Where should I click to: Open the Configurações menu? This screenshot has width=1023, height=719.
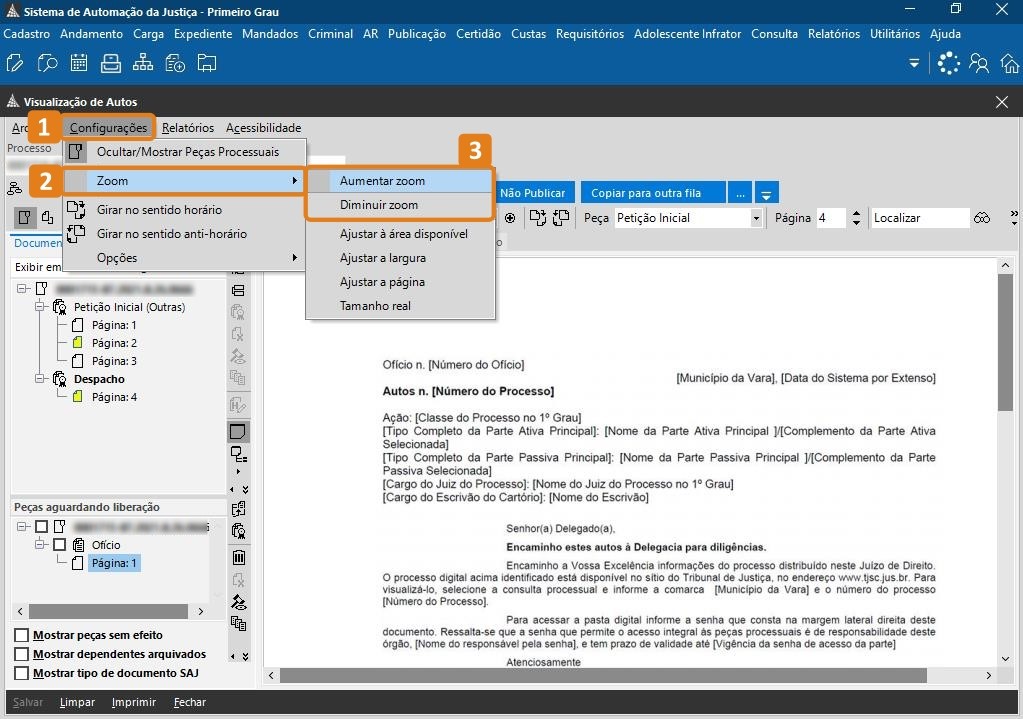108,128
